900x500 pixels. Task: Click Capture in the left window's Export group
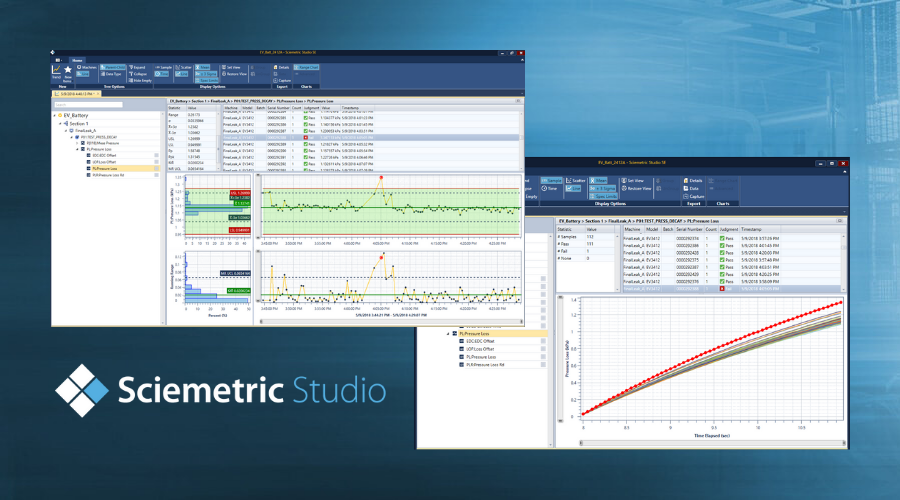pyautogui.click(x=282, y=81)
